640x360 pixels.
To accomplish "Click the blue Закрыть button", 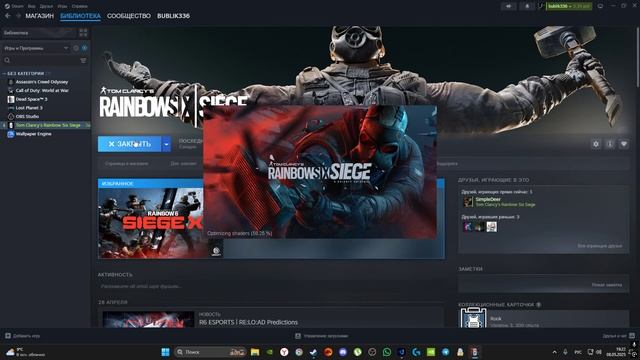I will coord(129,144).
